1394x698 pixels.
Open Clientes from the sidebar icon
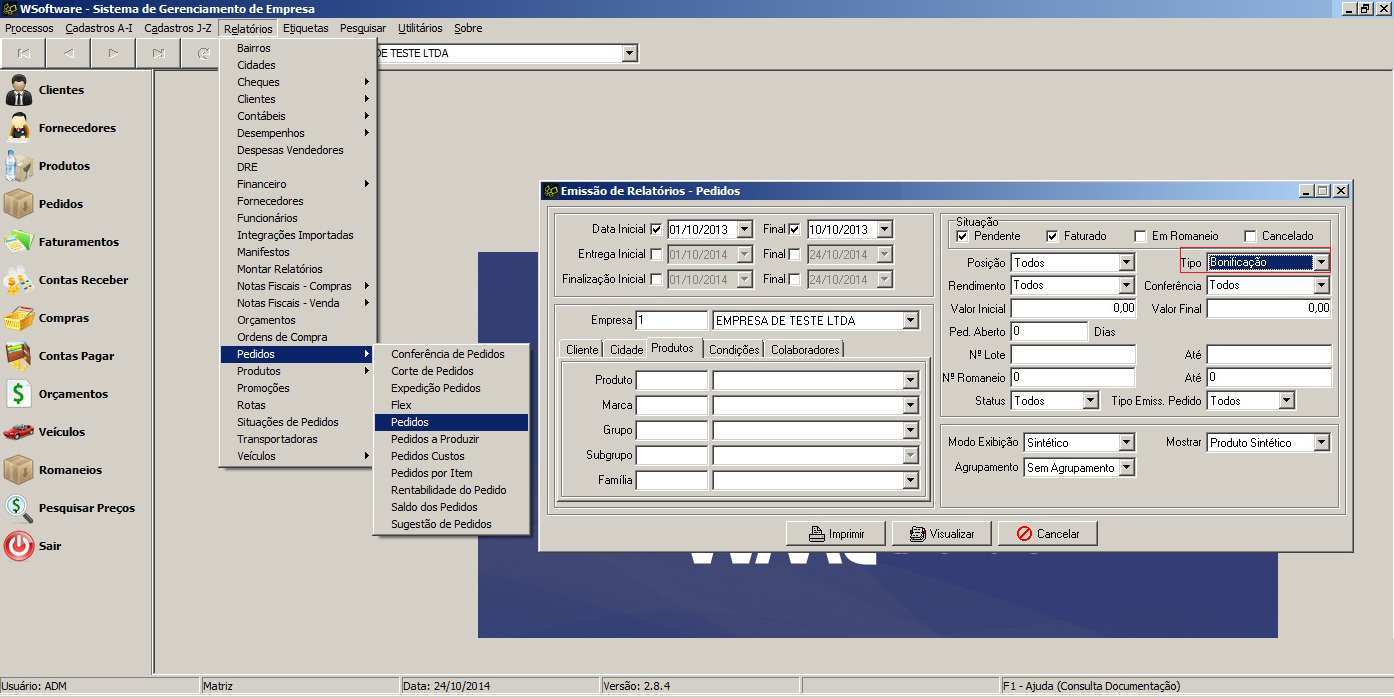19,90
